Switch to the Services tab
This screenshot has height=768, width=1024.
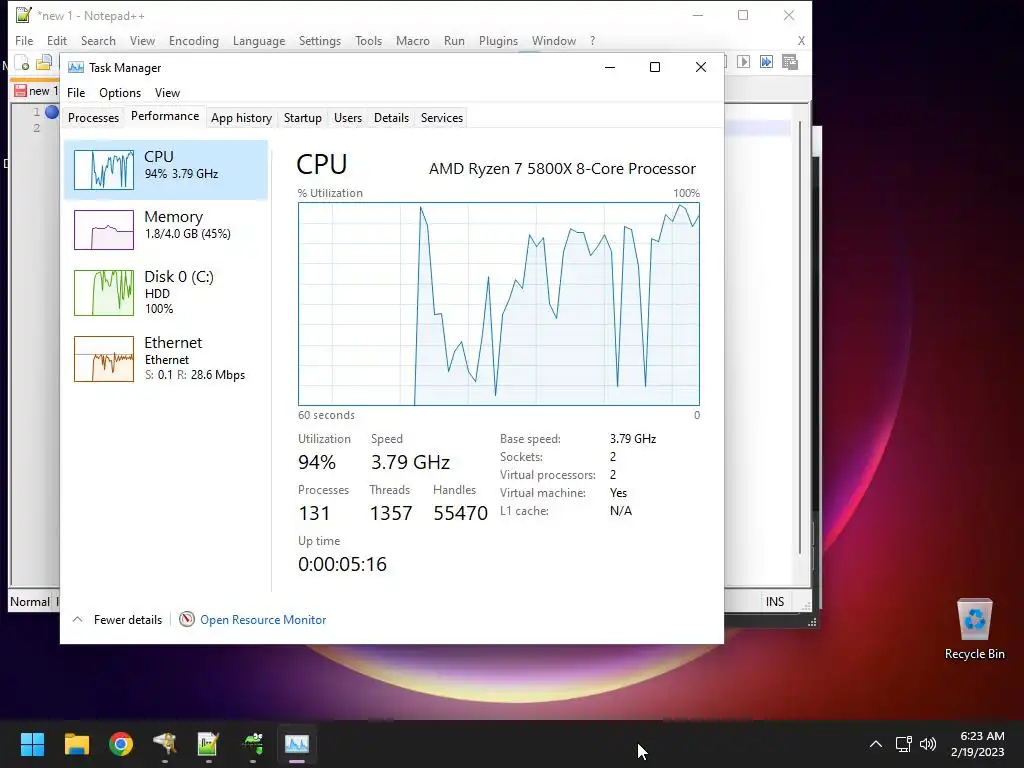pyautogui.click(x=441, y=118)
